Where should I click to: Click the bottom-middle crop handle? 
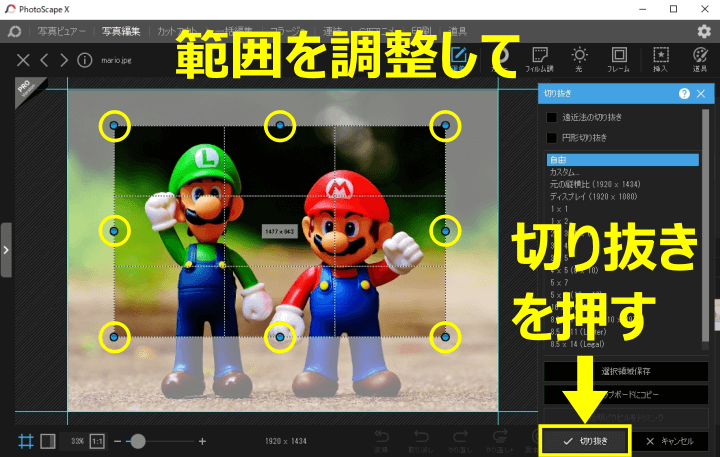pos(280,337)
